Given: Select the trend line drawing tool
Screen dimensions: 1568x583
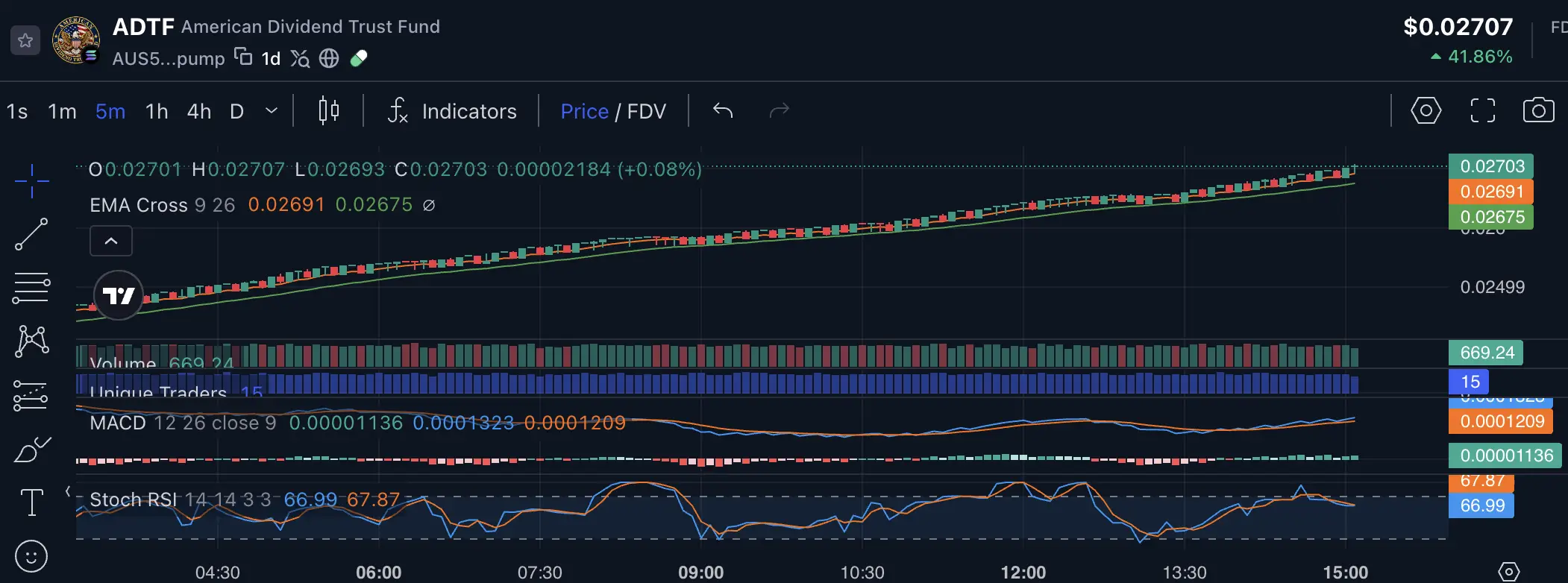Looking at the screenshot, I should [31, 234].
